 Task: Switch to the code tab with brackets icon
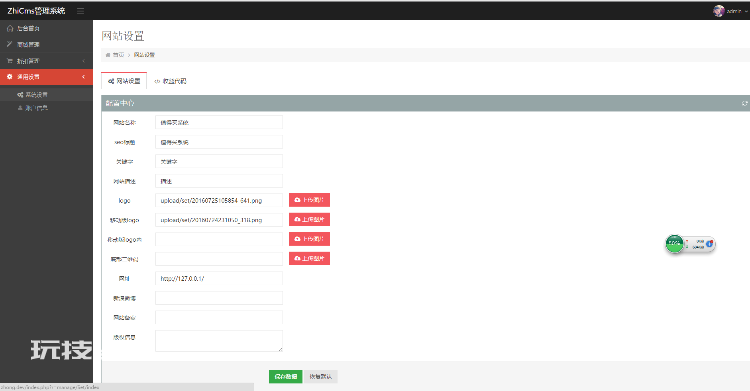pos(170,81)
